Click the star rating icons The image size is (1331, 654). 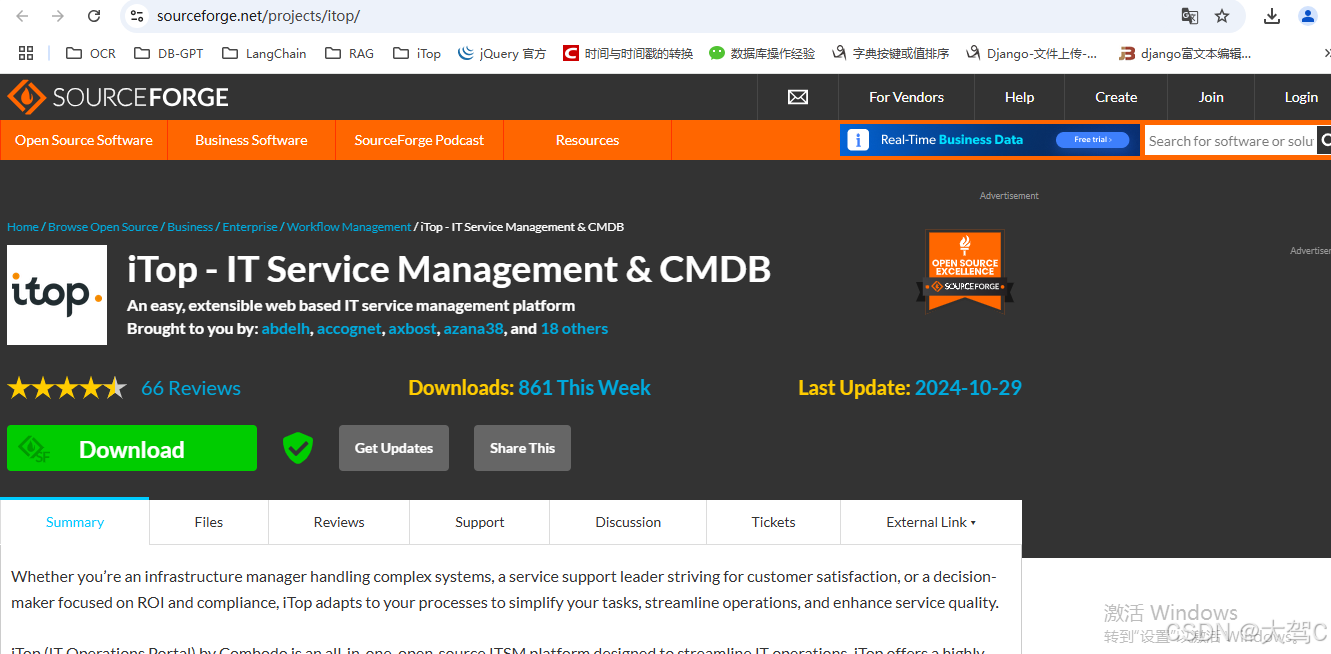67,388
